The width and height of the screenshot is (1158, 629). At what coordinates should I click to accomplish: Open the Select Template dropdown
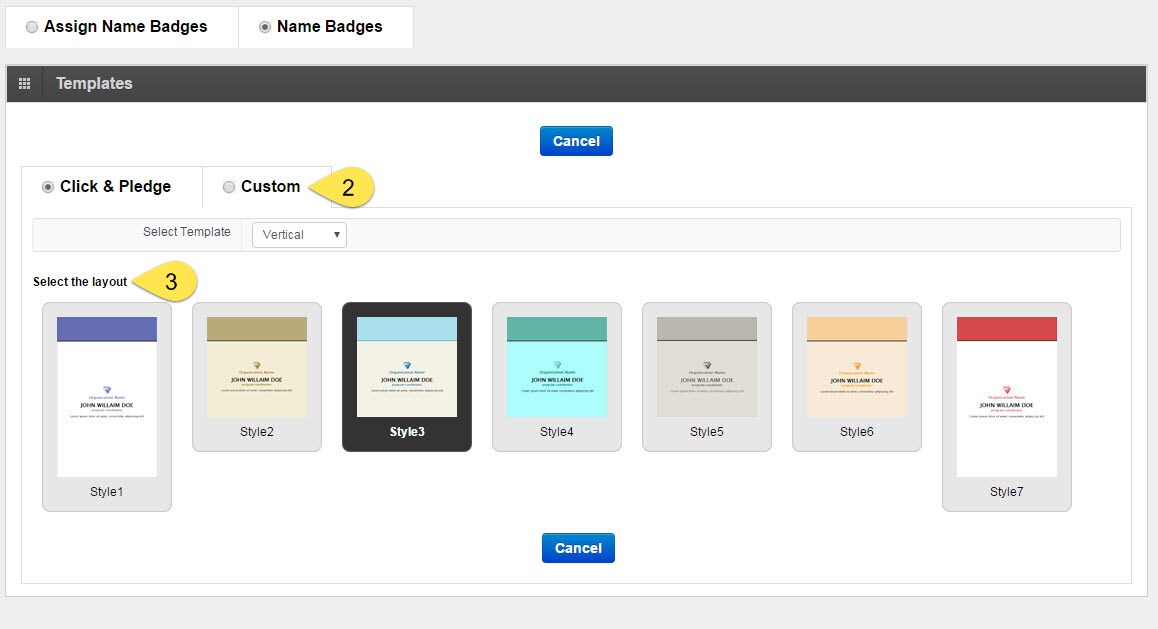click(x=299, y=235)
